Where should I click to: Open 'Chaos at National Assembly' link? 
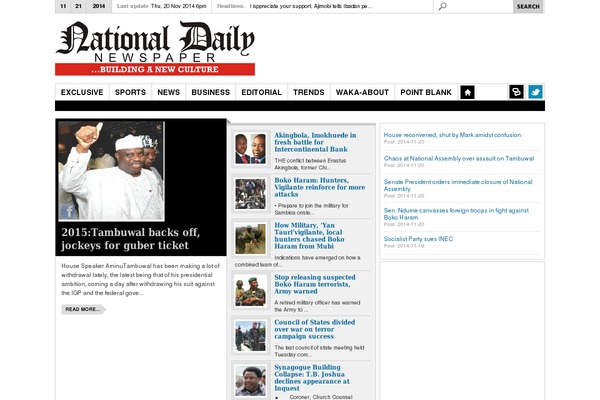tap(459, 158)
